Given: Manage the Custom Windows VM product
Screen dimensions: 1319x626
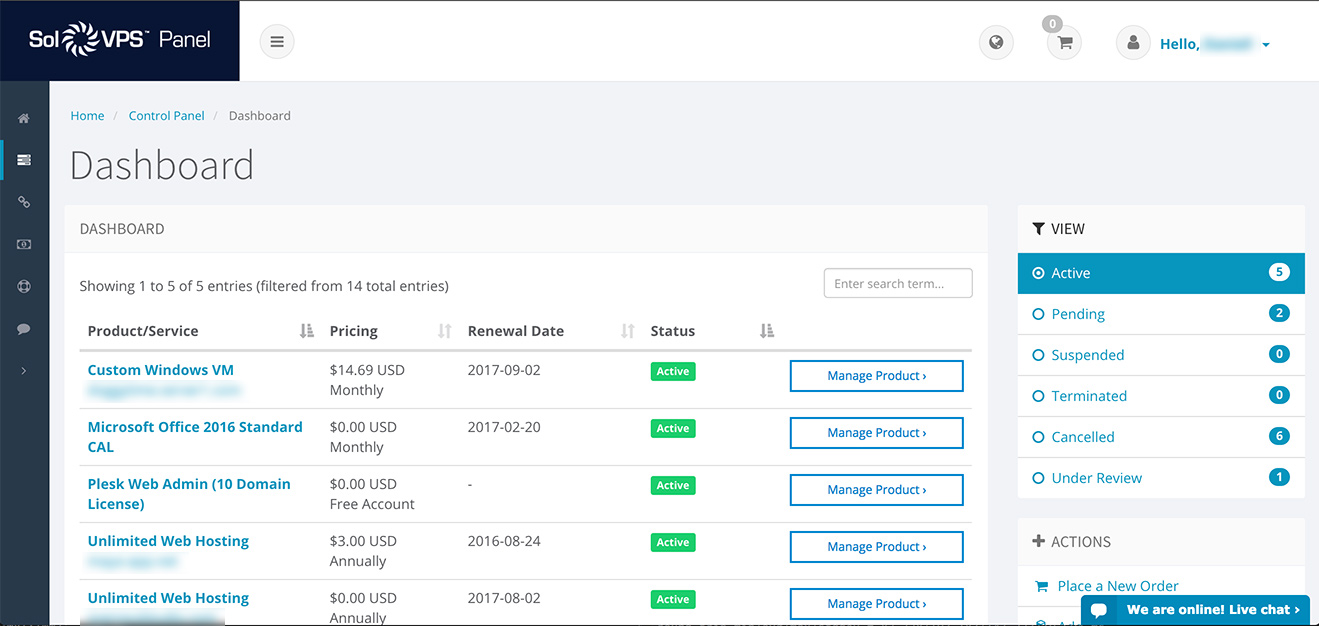Looking at the screenshot, I should click(x=876, y=376).
